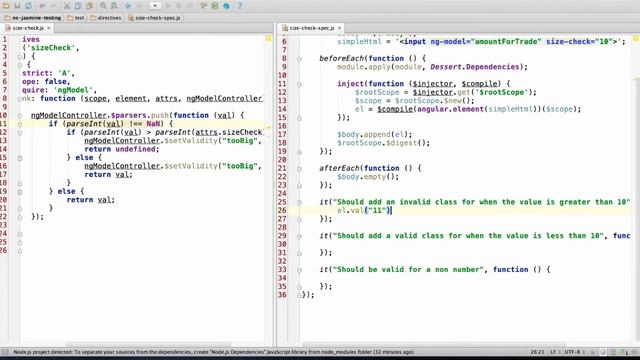640x360 pixels.
Task: Switch to size-check.js editor tab
Action: coord(28,28)
